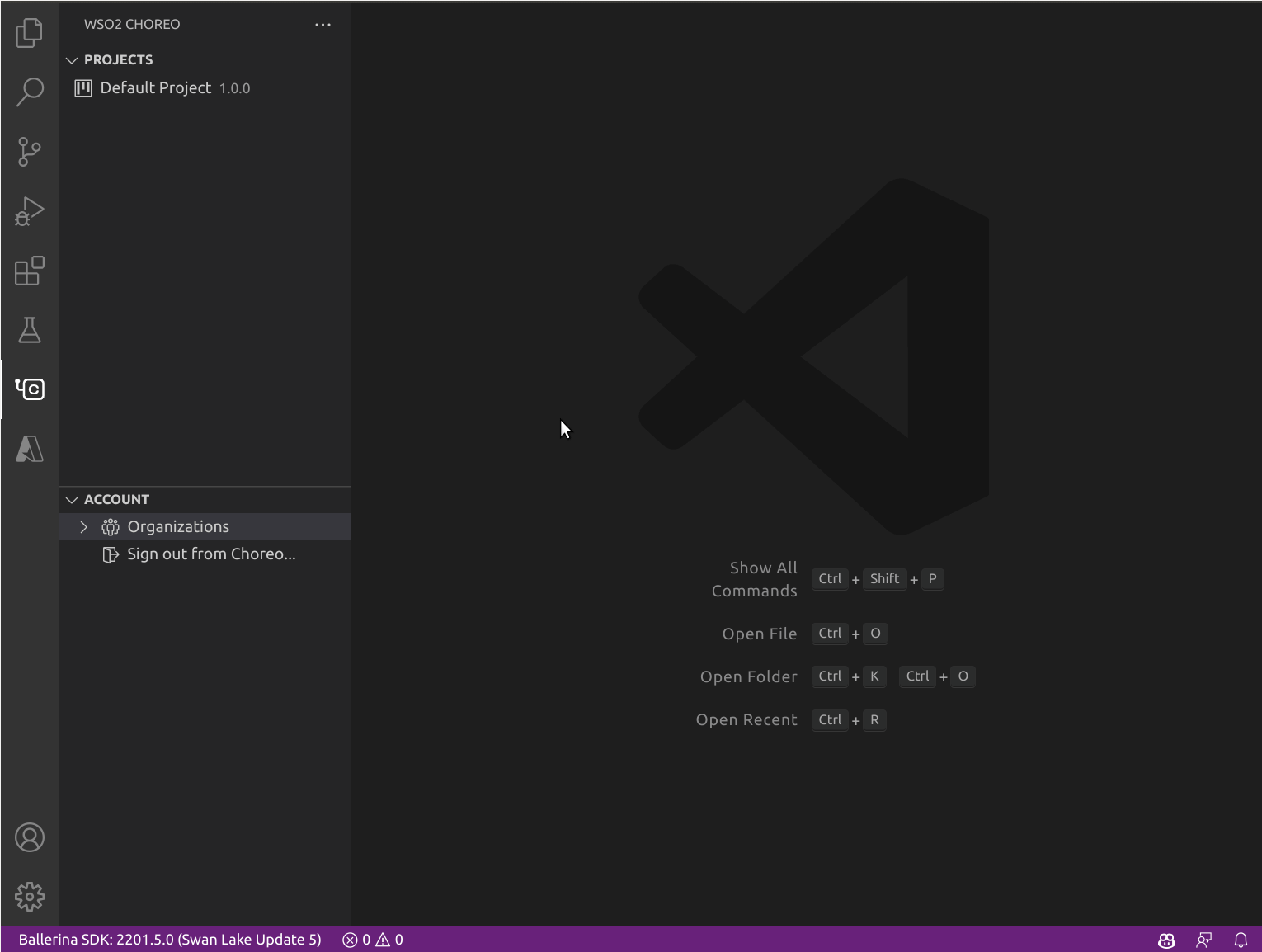The height and width of the screenshot is (952, 1262).
Task: Click the feedback icon in status bar
Action: point(1204,940)
